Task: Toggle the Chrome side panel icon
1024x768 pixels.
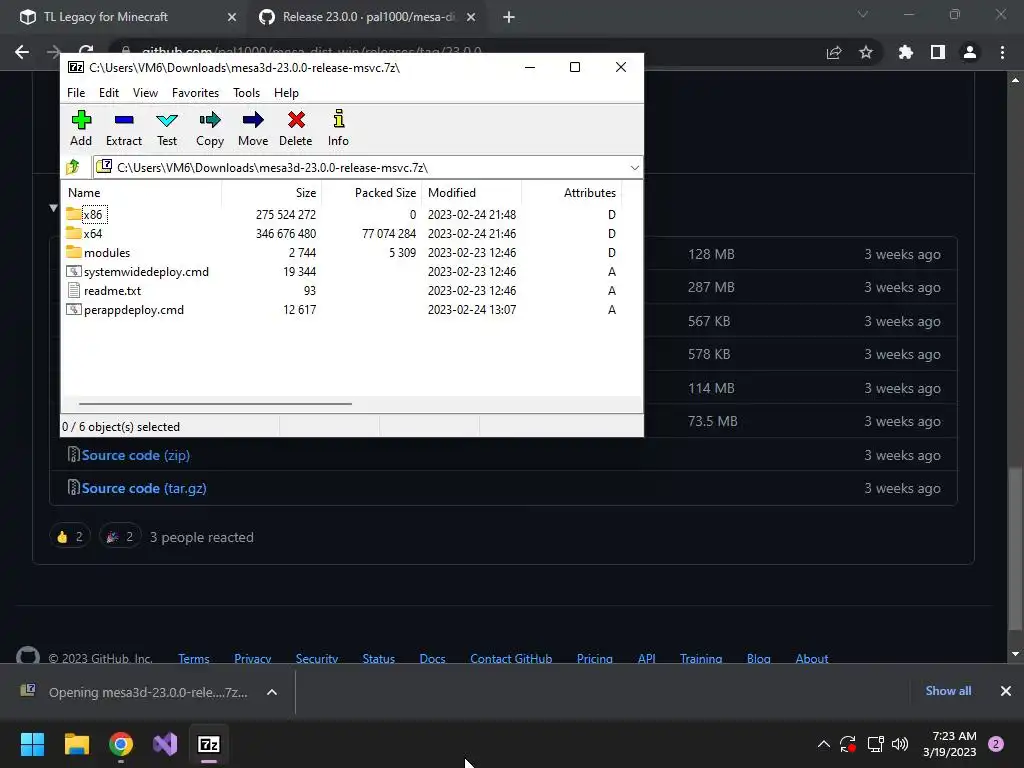Action: point(938,52)
